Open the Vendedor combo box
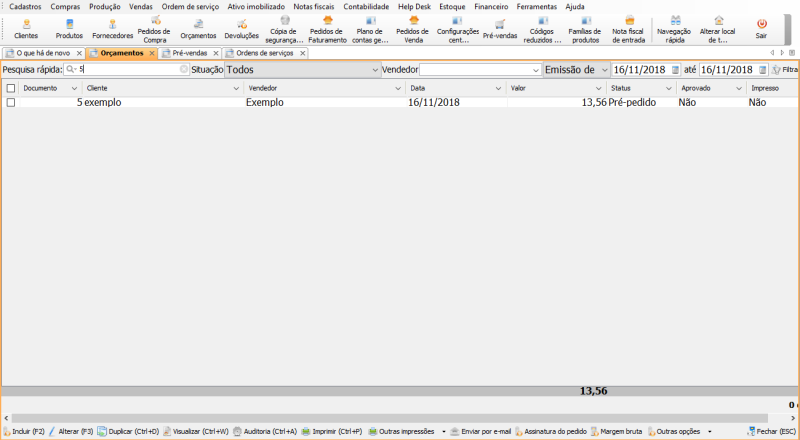Image resolution: width=800 pixels, height=440 pixels. pos(535,70)
